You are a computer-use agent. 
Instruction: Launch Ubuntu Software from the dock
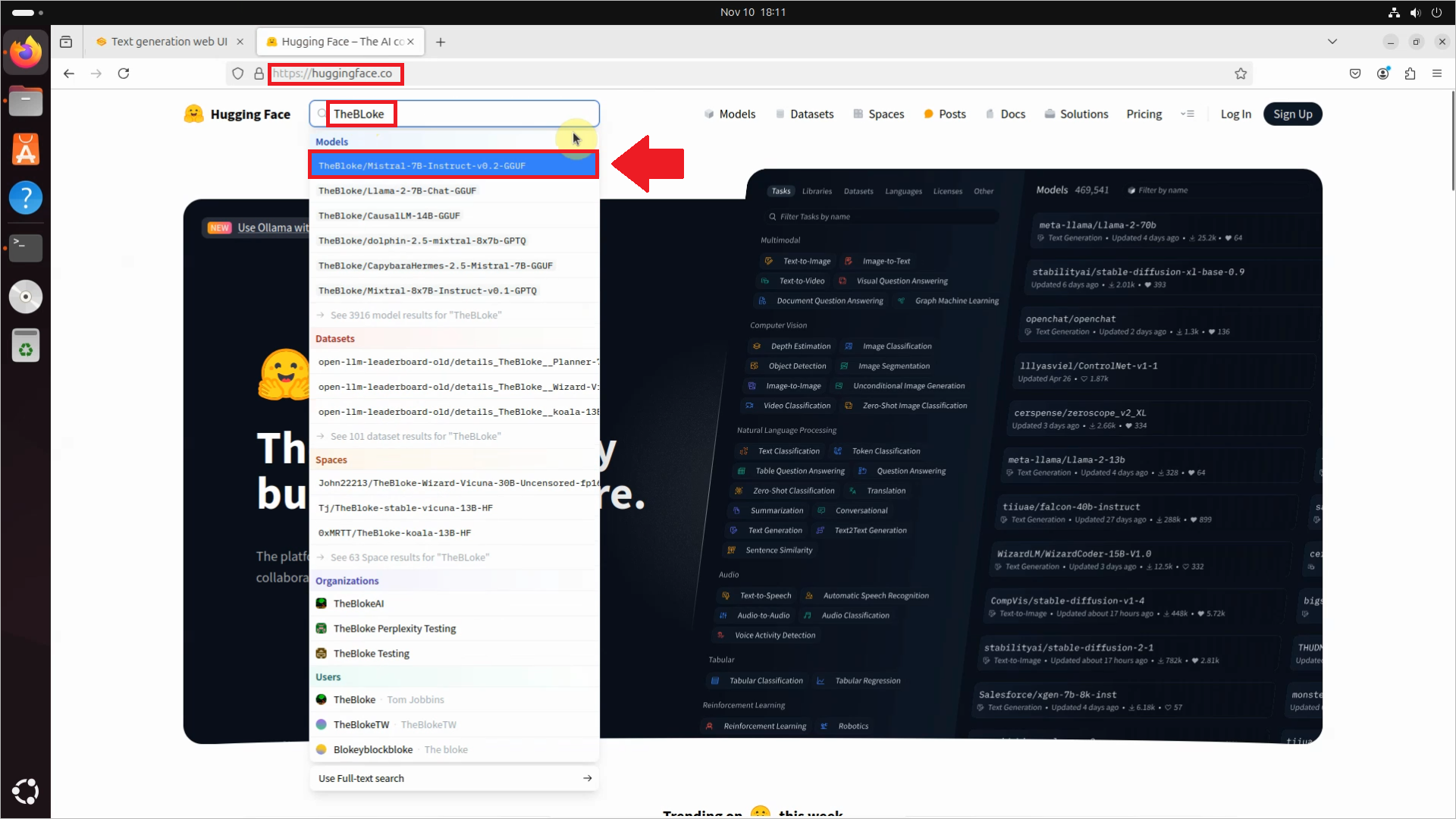[x=26, y=149]
